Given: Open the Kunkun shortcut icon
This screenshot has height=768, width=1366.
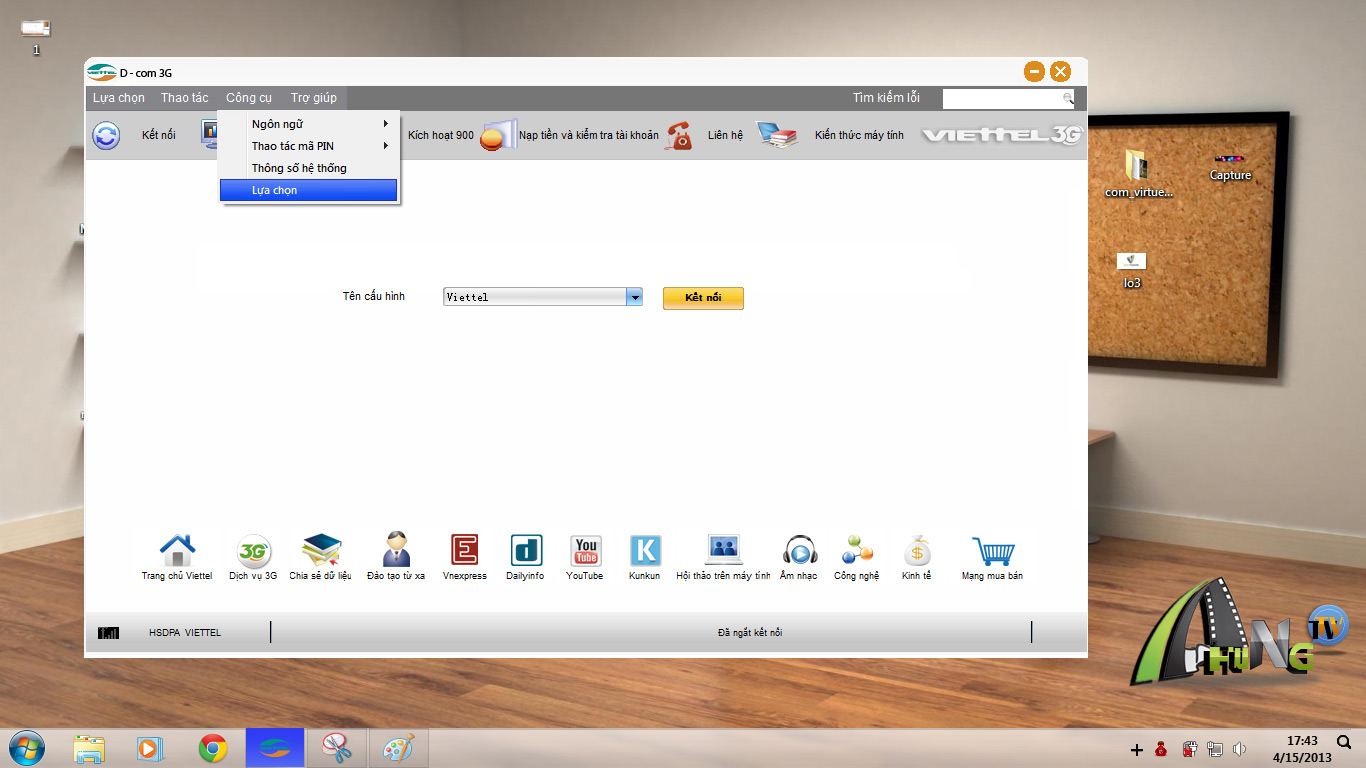Looking at the screenshot, I should pos(645,550).
